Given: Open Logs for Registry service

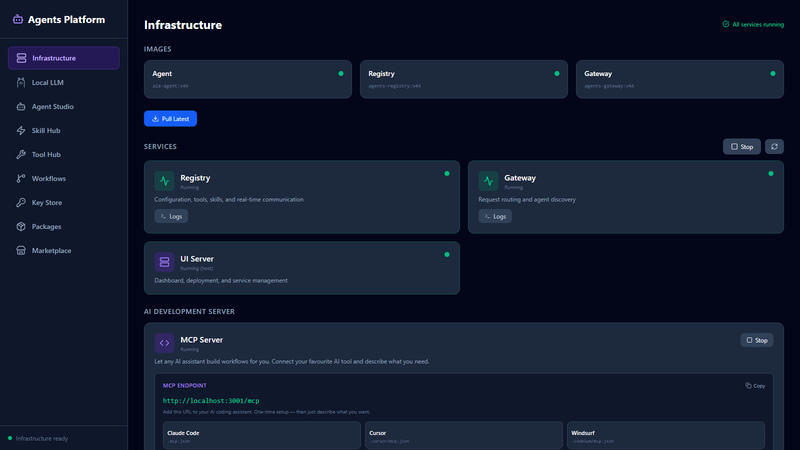Looking at the screenshot, I should pos(171,216).
